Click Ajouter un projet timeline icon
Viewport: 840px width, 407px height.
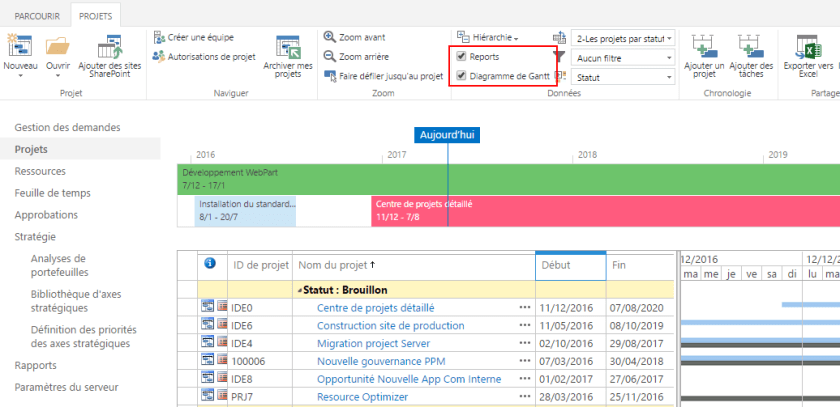[x=704, y=47]
